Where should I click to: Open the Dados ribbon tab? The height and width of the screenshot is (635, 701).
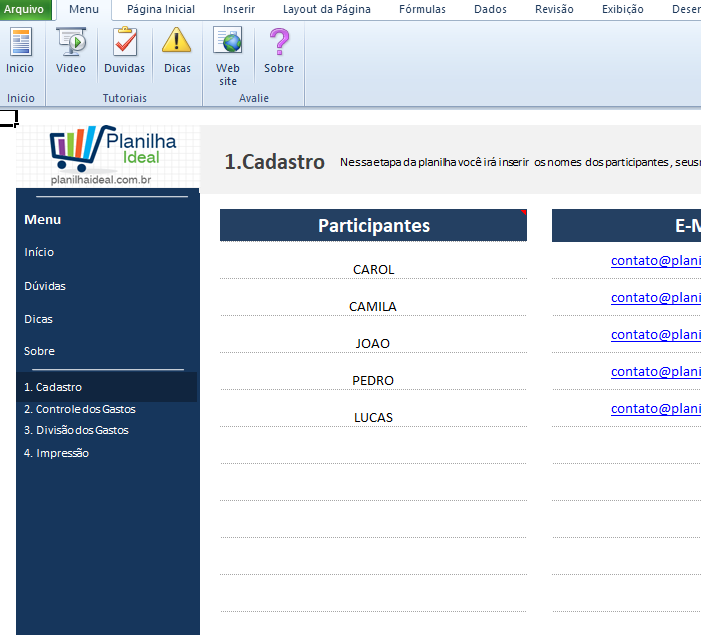pyautogui.click(x=490, y=9)
